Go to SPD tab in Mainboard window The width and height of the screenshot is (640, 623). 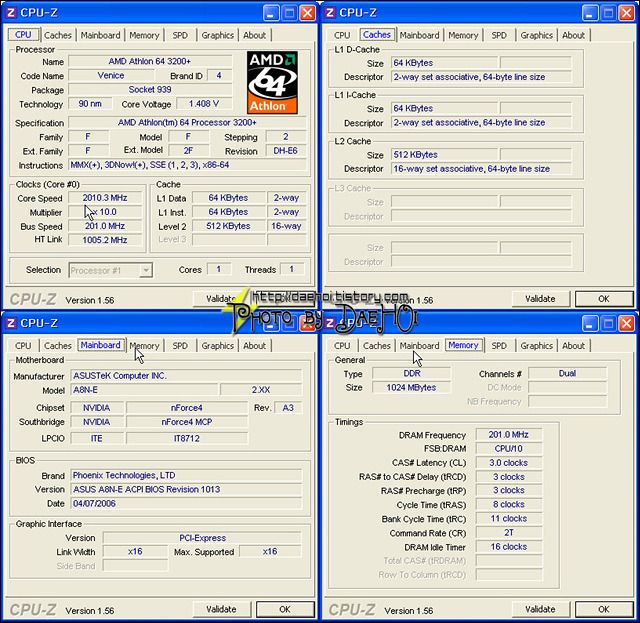(x=180, y=346)
